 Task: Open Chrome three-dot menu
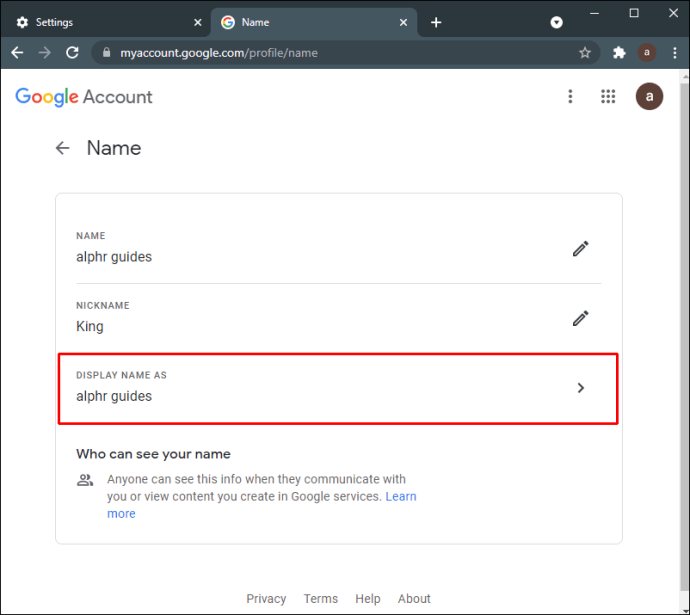coord(675,53)
